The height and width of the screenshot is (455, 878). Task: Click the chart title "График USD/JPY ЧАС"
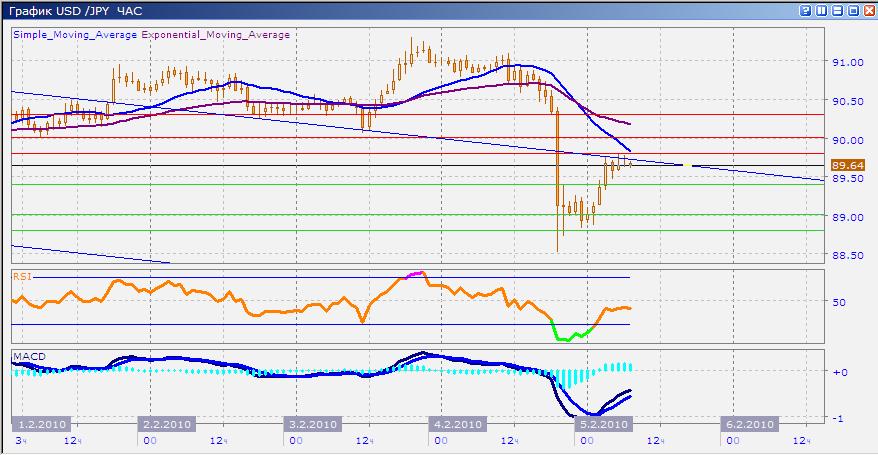pyautogui.click(x=73, y=10)
